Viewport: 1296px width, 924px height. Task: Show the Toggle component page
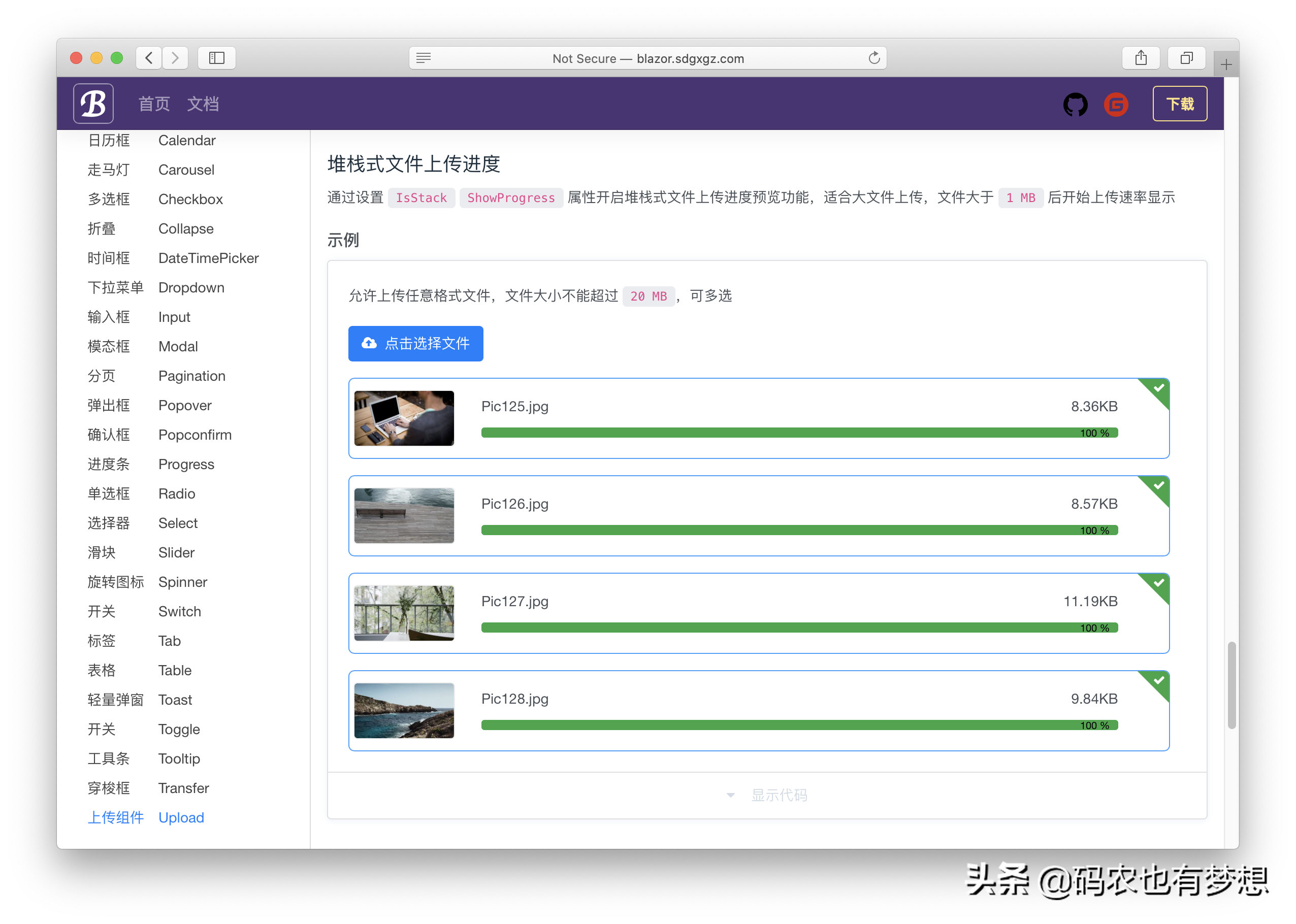(x=179, y=730)
